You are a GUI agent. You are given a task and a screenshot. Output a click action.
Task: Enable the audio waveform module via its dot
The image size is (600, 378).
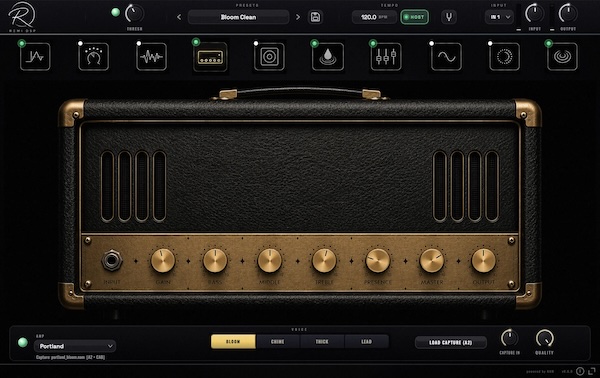[139, 44]
